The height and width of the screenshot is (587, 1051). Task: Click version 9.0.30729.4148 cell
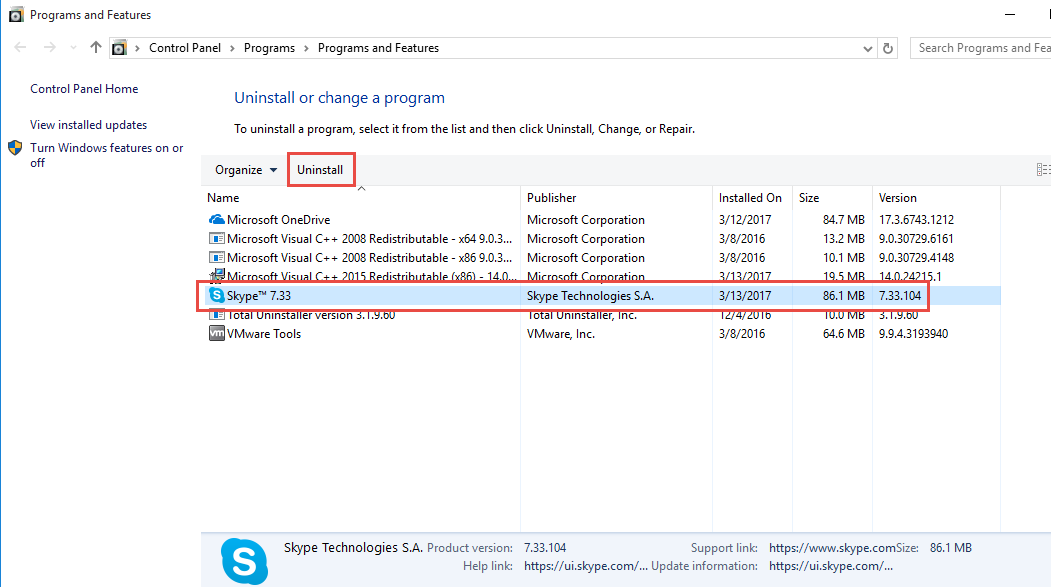(x=916, y=257)
